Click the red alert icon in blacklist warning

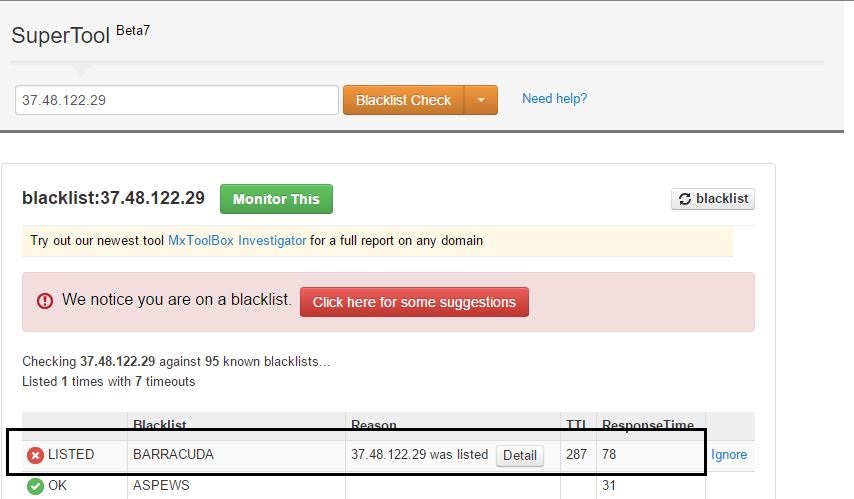(x=45, y=301)
